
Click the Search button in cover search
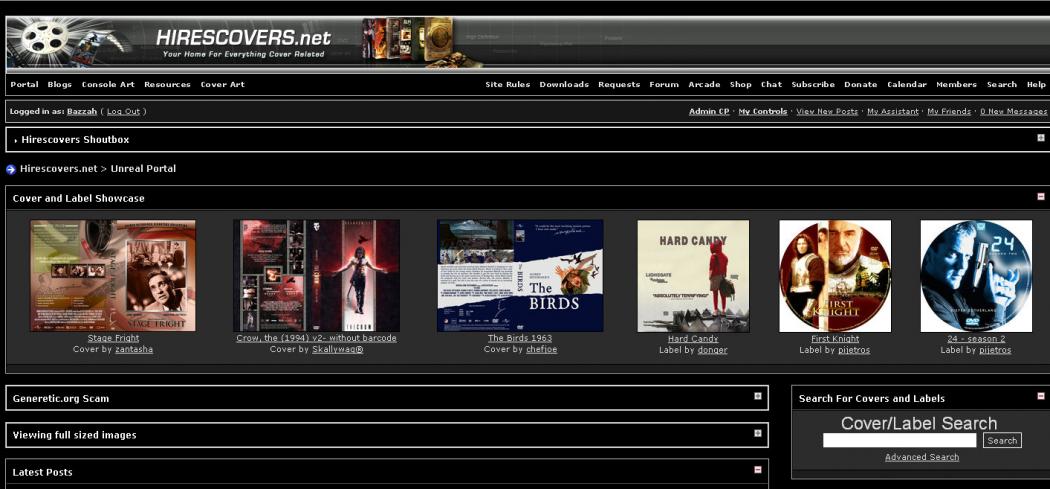tap(1002, 440)
